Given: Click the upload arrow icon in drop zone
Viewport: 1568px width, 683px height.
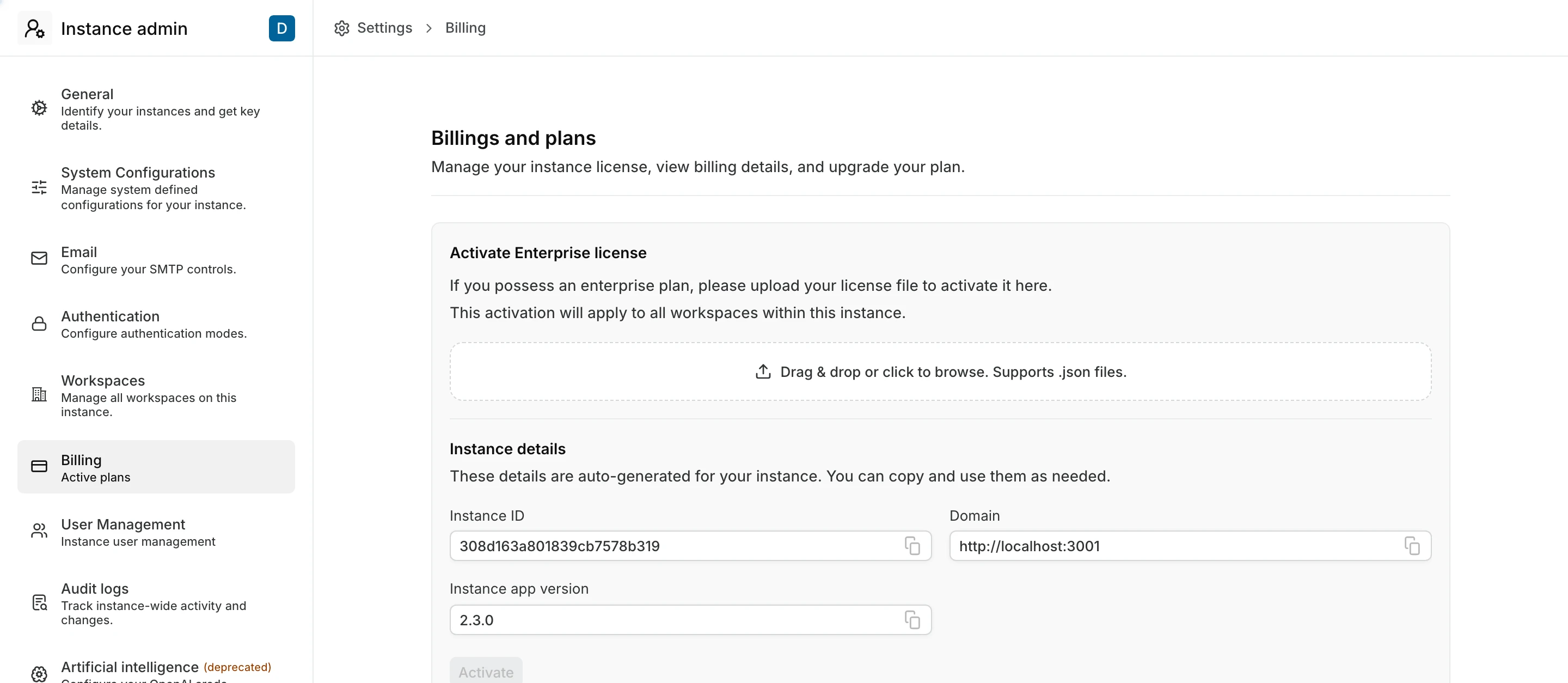Looking at the screenshot, I should (763, 371).
